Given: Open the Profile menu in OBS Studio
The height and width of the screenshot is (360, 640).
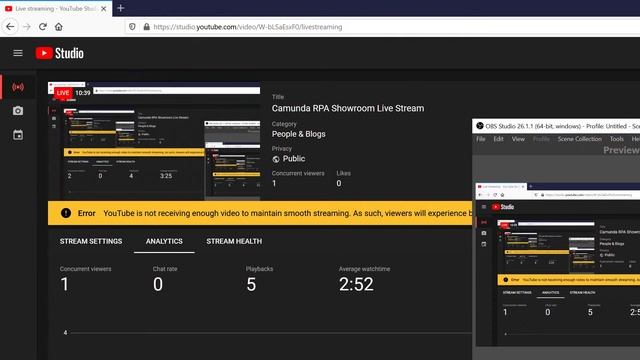Looking at the screenshot, I should pos(541,139).
